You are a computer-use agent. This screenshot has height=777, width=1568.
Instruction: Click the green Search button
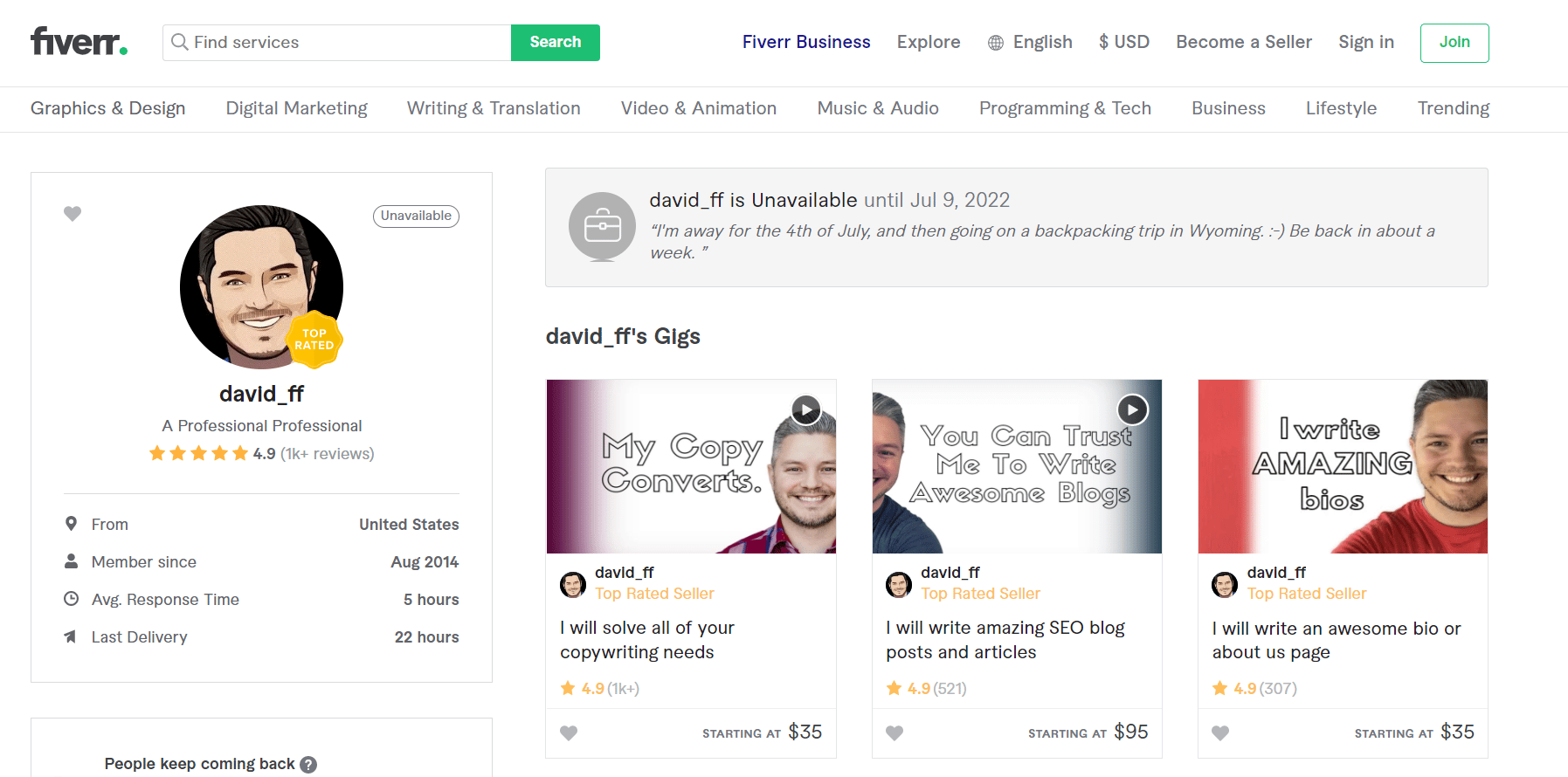[556, 42]
